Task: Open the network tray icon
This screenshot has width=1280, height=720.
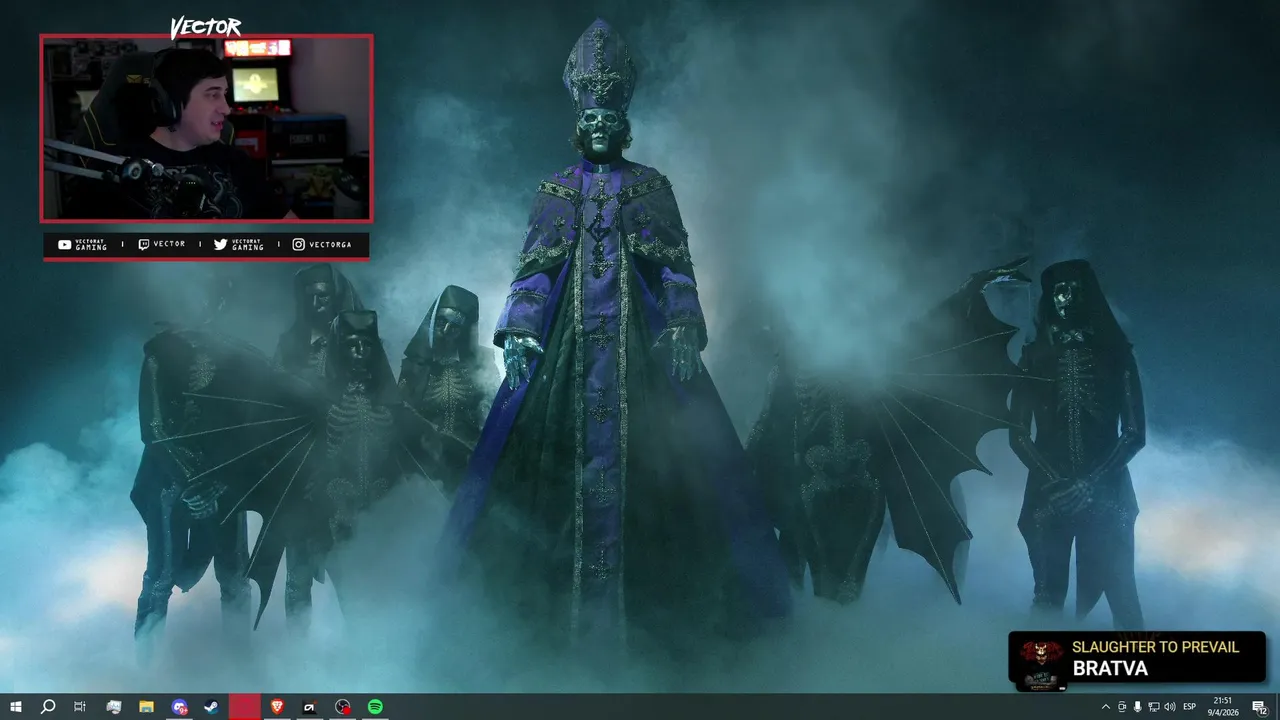Action: click(x=1153, y=707)
